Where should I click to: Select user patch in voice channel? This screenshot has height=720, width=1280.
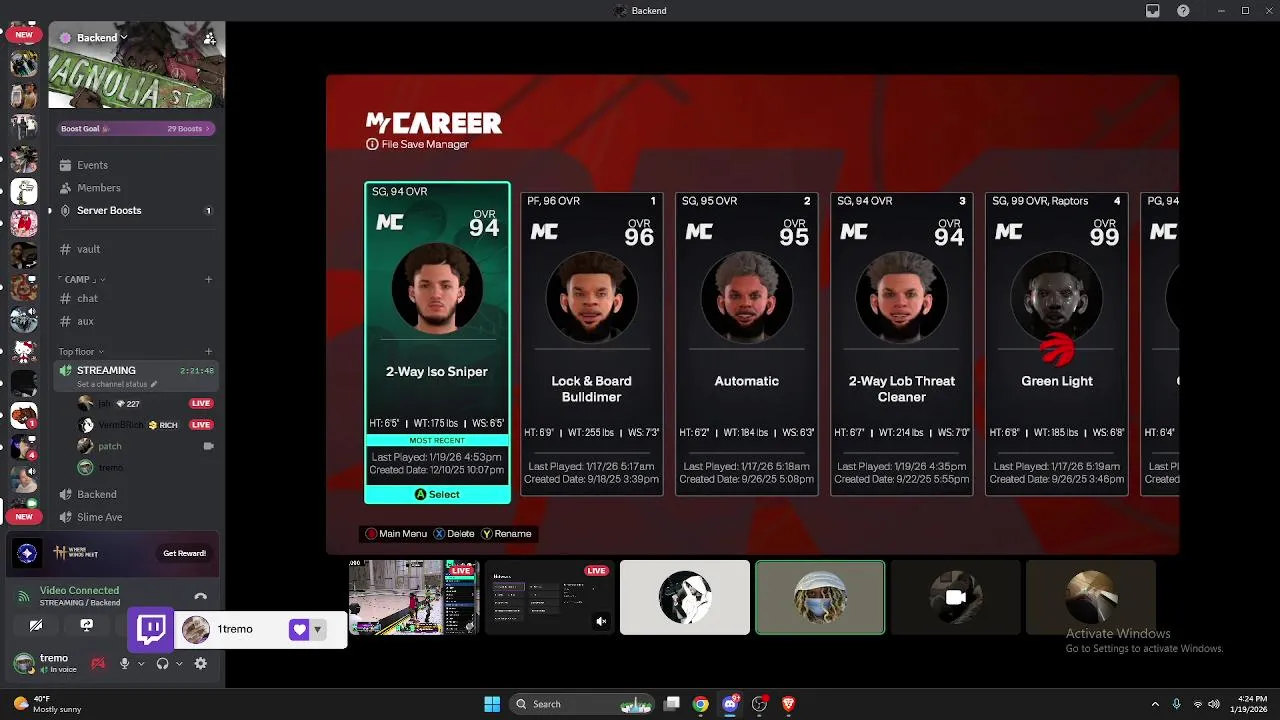(x=110, y=446)
